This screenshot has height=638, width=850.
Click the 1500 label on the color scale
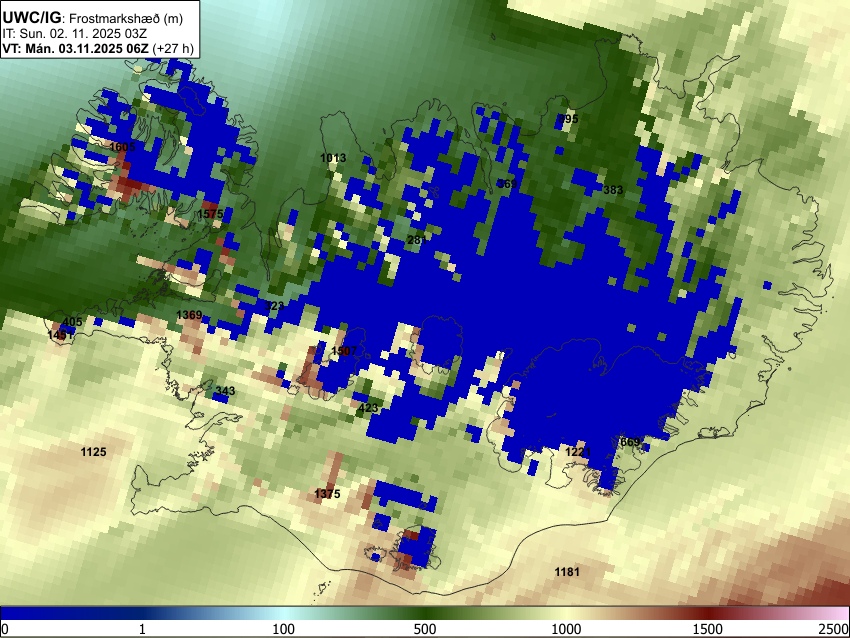(x=708, y=629)
